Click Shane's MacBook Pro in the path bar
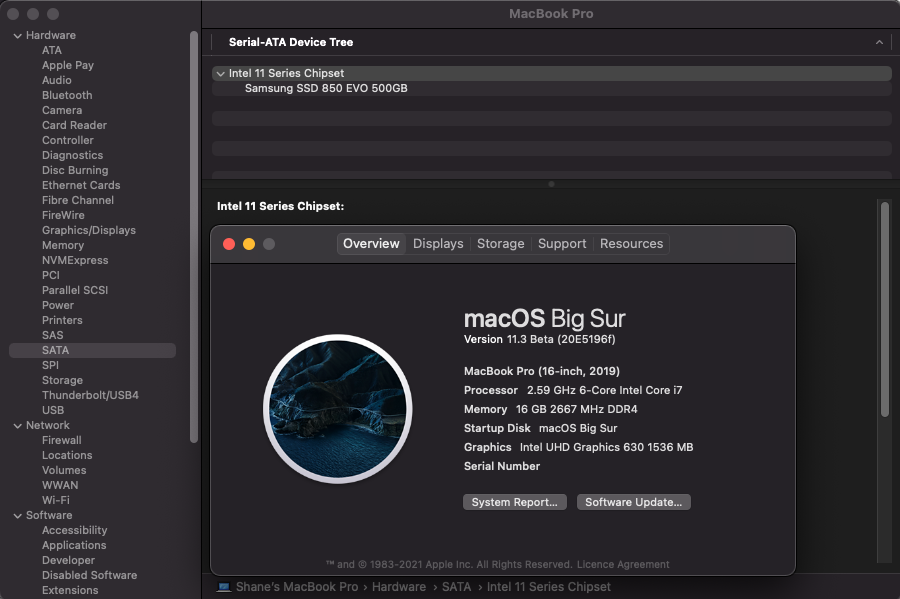The image size is (900, 599). (297, 587)
